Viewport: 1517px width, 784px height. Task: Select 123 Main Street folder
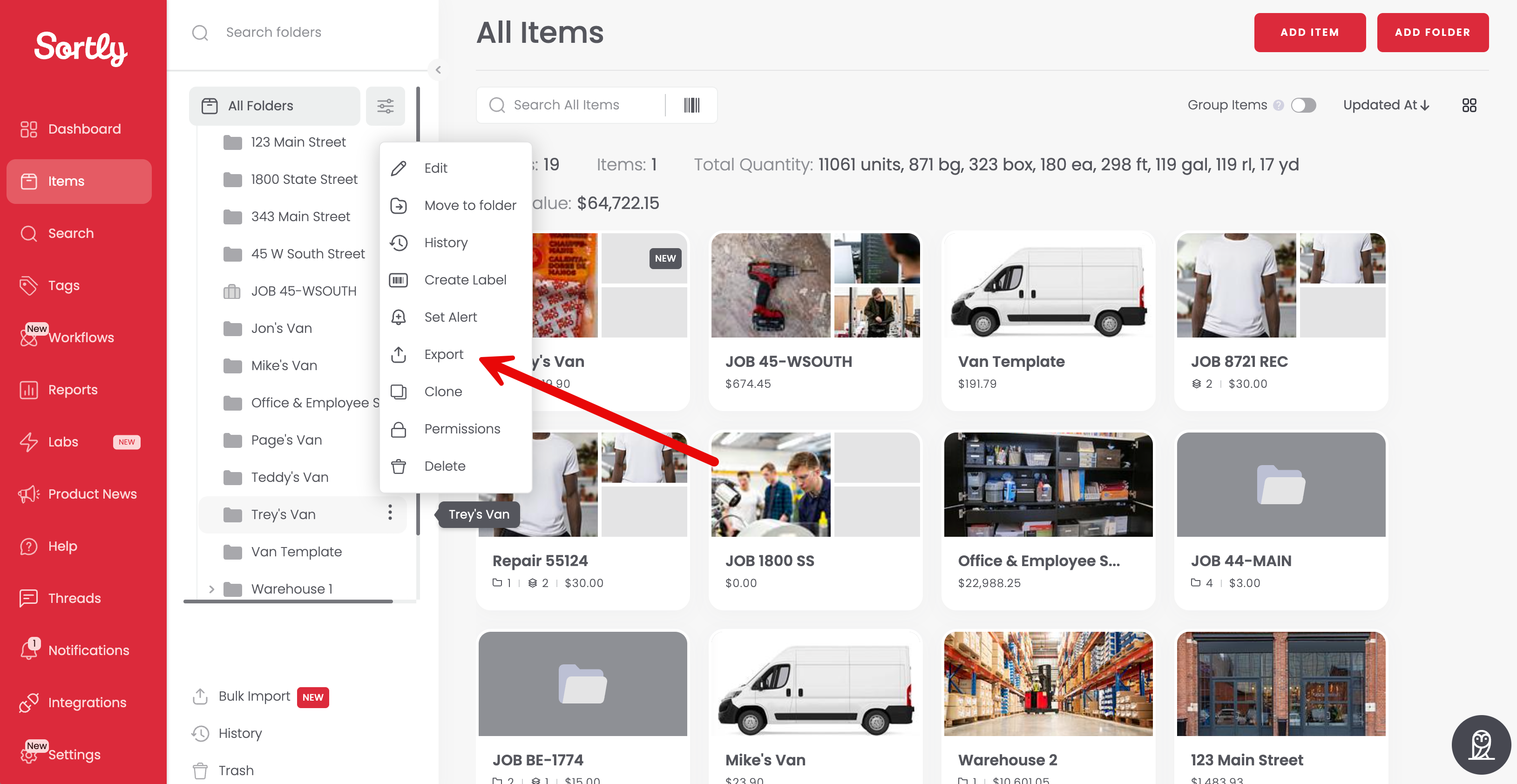284,142
